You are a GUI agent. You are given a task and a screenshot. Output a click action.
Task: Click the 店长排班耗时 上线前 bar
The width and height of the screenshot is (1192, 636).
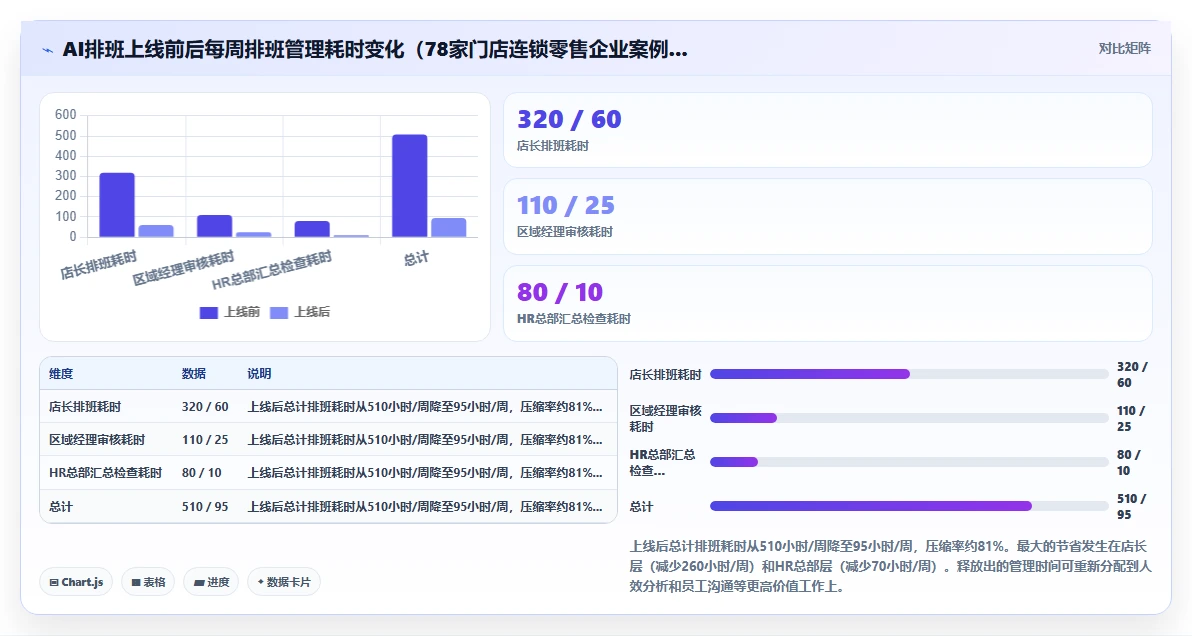click(x=117, y=205)
